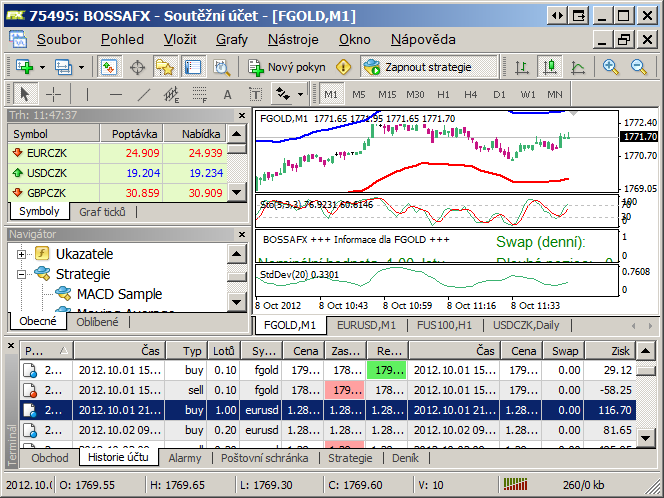Screen dimensions: 664x498
Task: Toggle the Data Window crosshair-circle icon
Action: coord(137,67)
